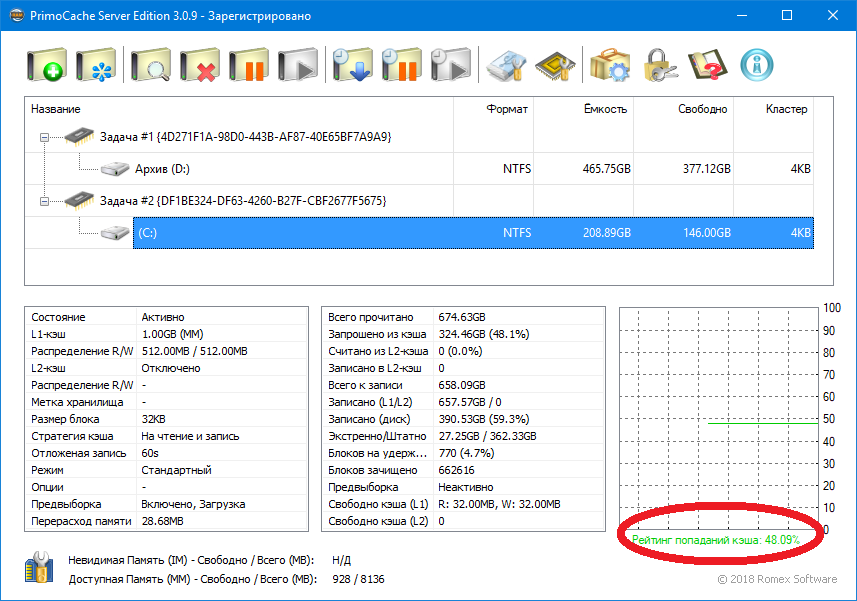Click the Предвыборка value Включено, Загрузка
The image size is (857, 601).
[193, 504]
